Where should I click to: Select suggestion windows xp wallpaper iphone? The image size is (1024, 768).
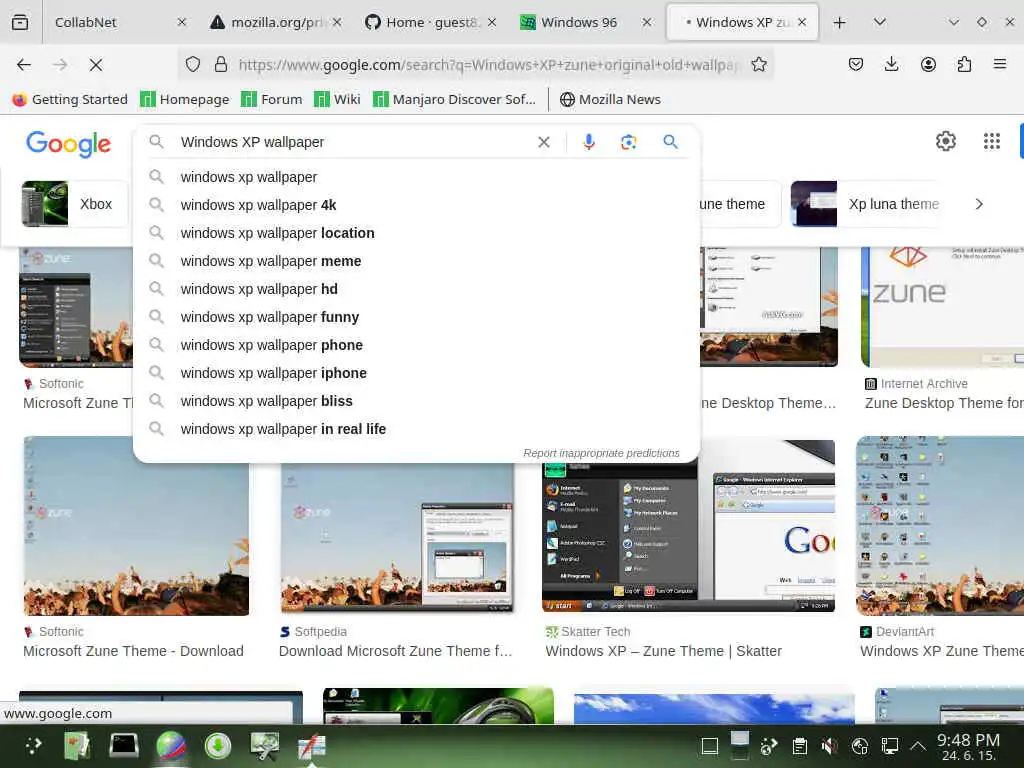point(417,373)
